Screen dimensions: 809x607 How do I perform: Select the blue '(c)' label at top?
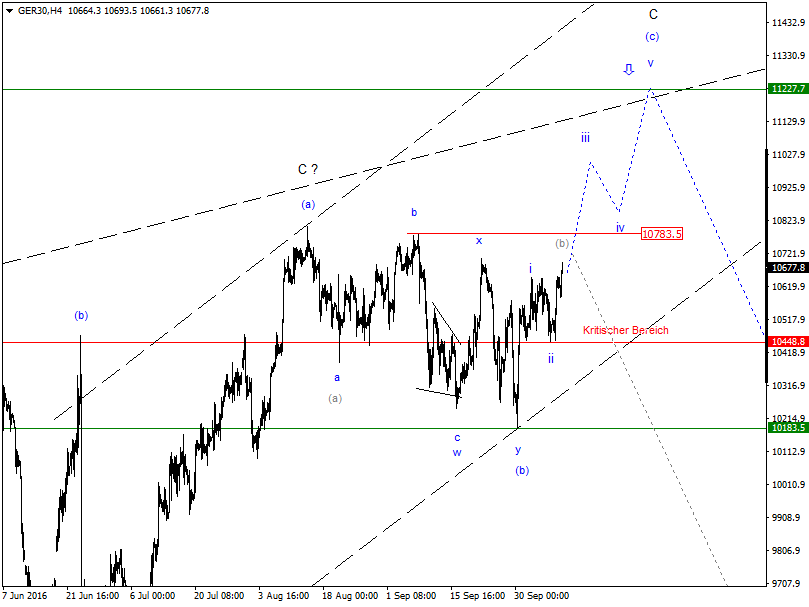[x=652, y=36]
